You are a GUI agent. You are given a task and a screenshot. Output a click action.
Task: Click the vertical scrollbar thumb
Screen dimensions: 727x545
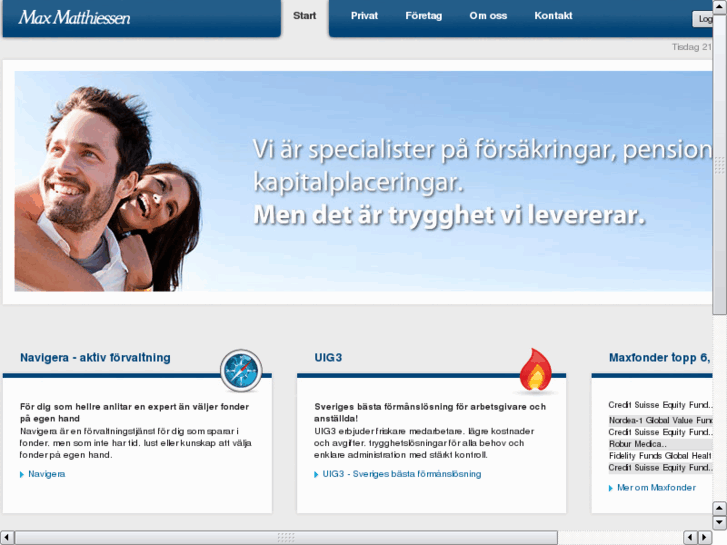(x=720, y=165)
